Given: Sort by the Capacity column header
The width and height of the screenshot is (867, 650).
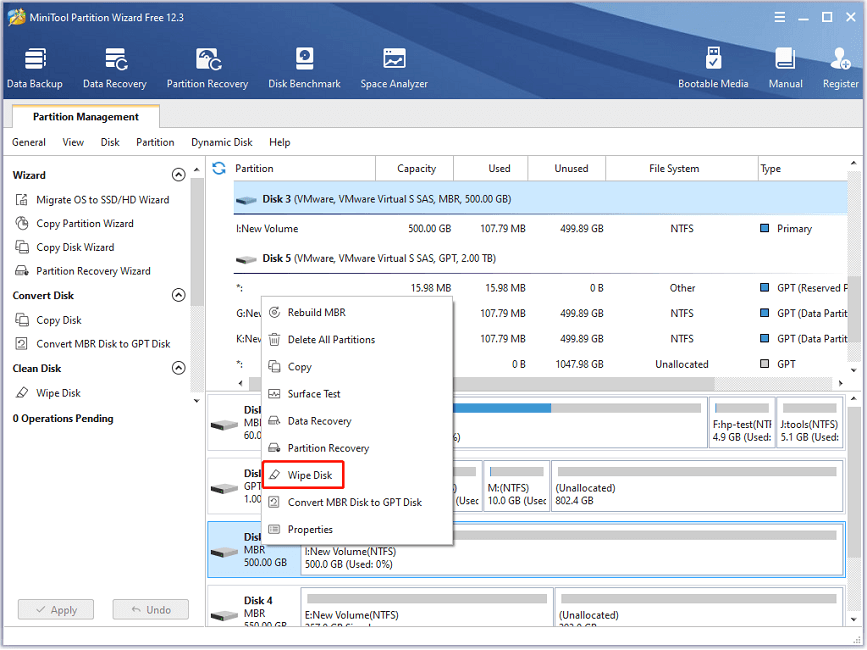Looking at the screenshot, I should [x=416, y=168].
